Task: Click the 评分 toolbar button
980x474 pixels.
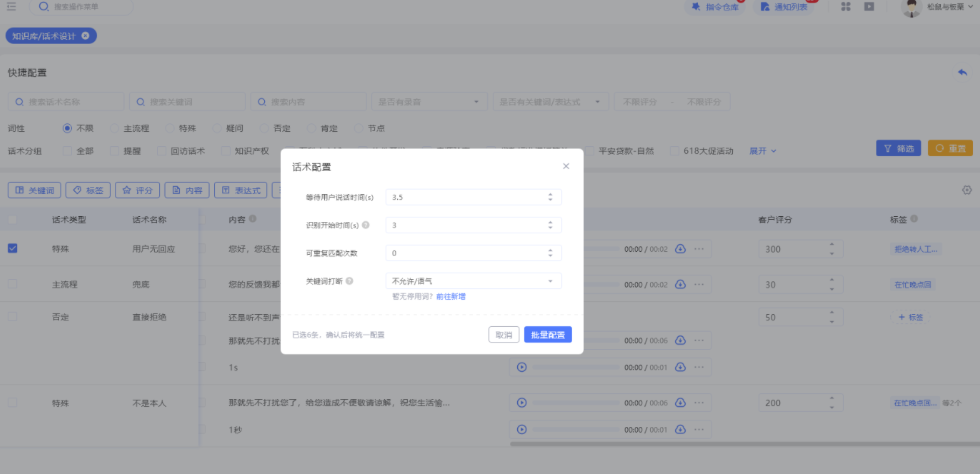Action: (138, 190)
